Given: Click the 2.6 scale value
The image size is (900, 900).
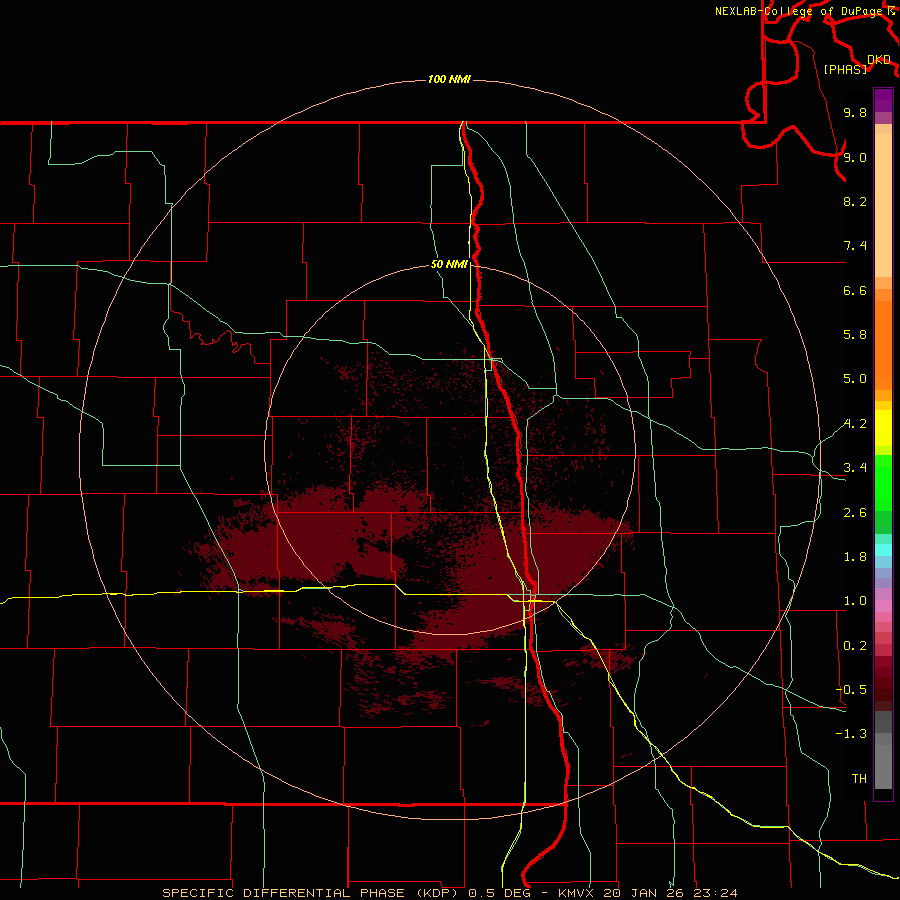Looking at the screenshot, I should (855, 513).
